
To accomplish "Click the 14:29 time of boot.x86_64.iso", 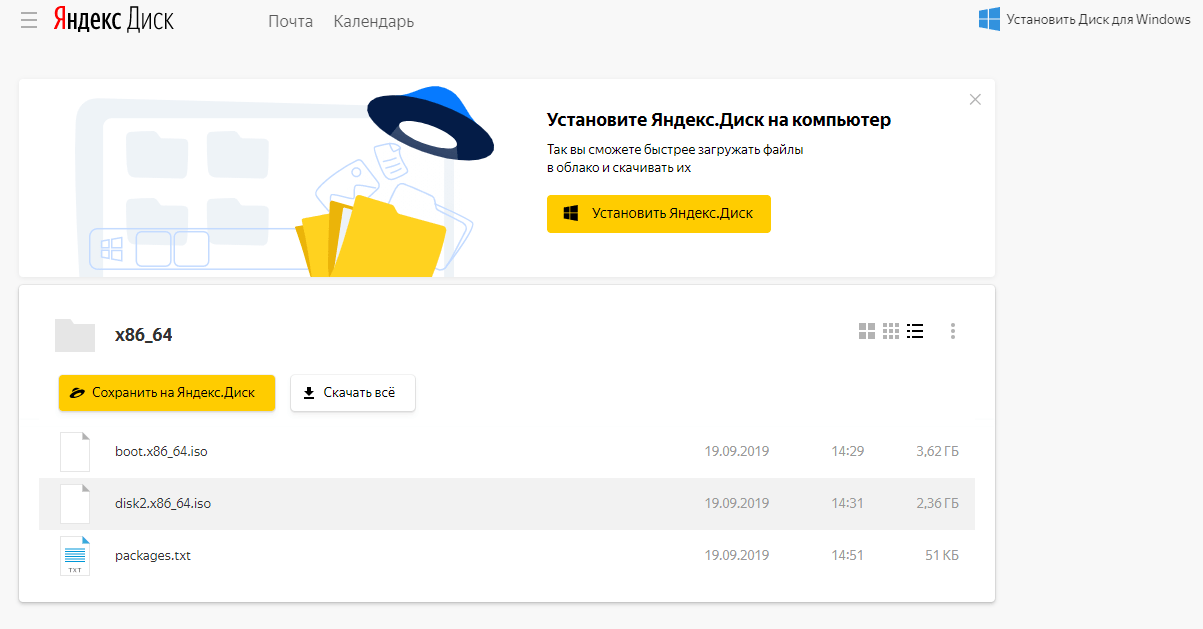I will coord(848,452).
